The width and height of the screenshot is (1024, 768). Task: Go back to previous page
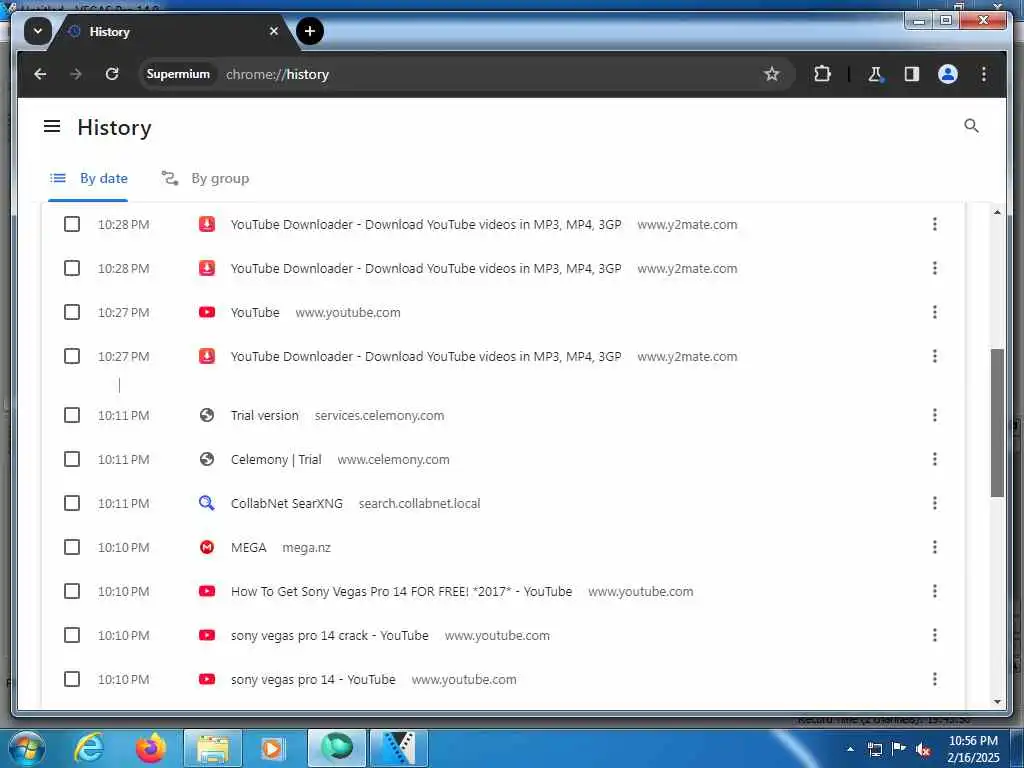pyautogui.click(x=40, y=74)
